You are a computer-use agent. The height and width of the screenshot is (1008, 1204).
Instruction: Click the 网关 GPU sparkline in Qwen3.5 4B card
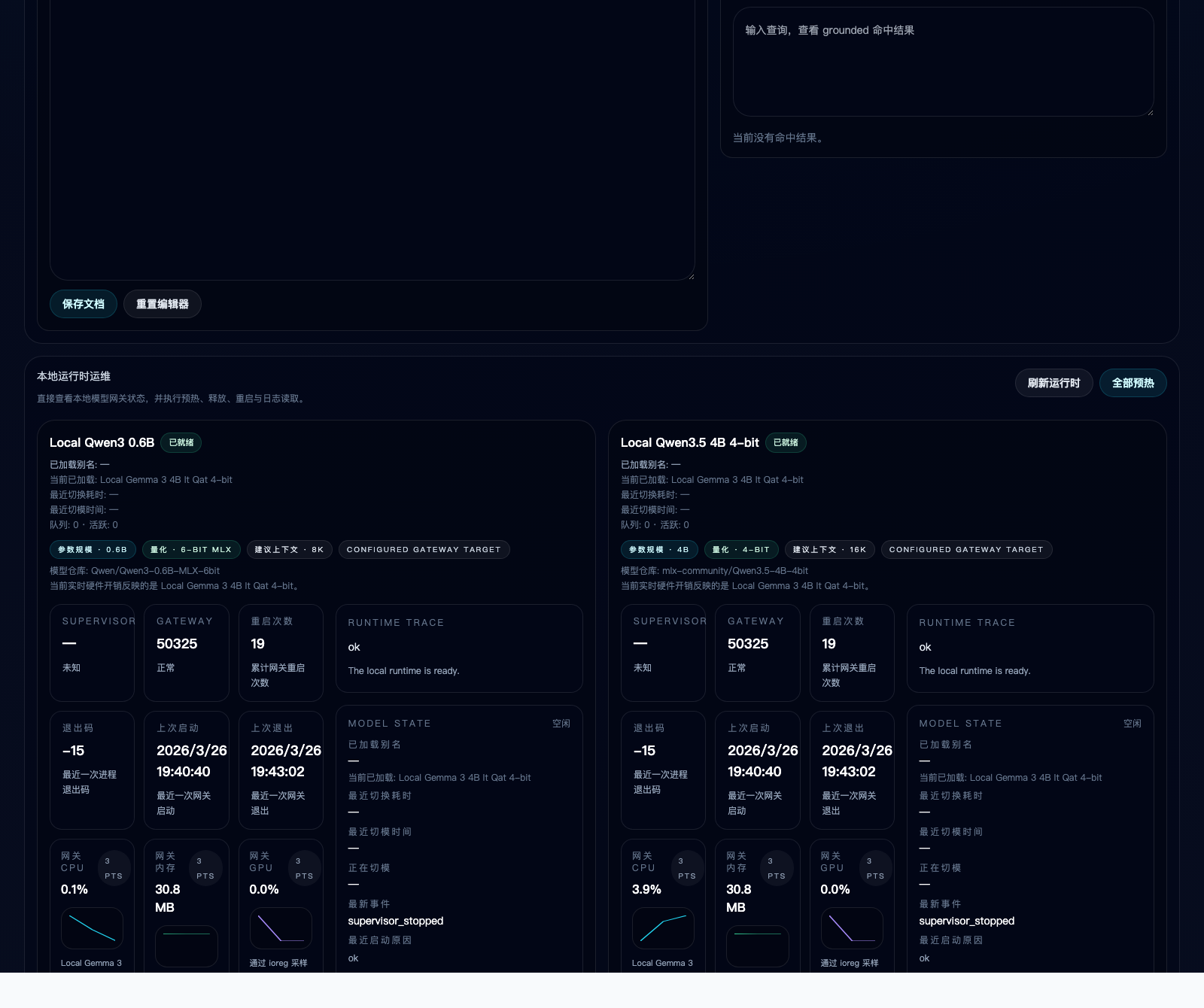[852, 928]
